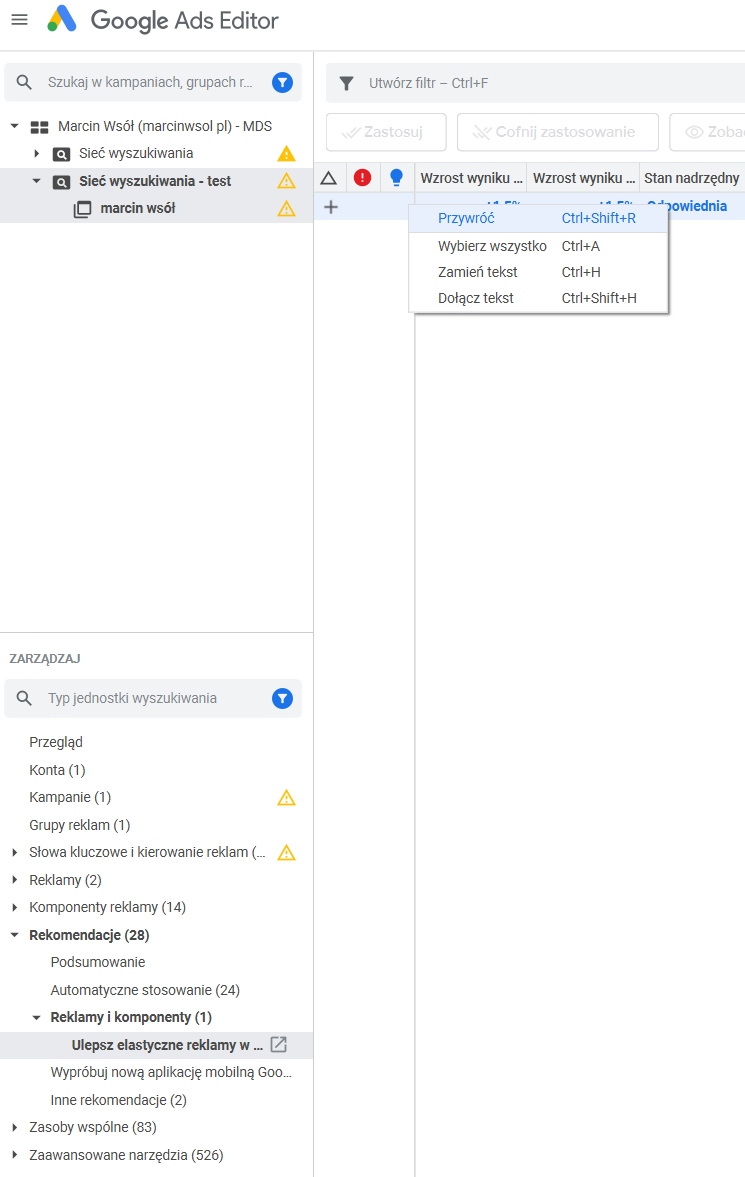The width and height of the screenshot is (745, 1177).
Task: Select Kampanie (1)
Action: (70, 797)
